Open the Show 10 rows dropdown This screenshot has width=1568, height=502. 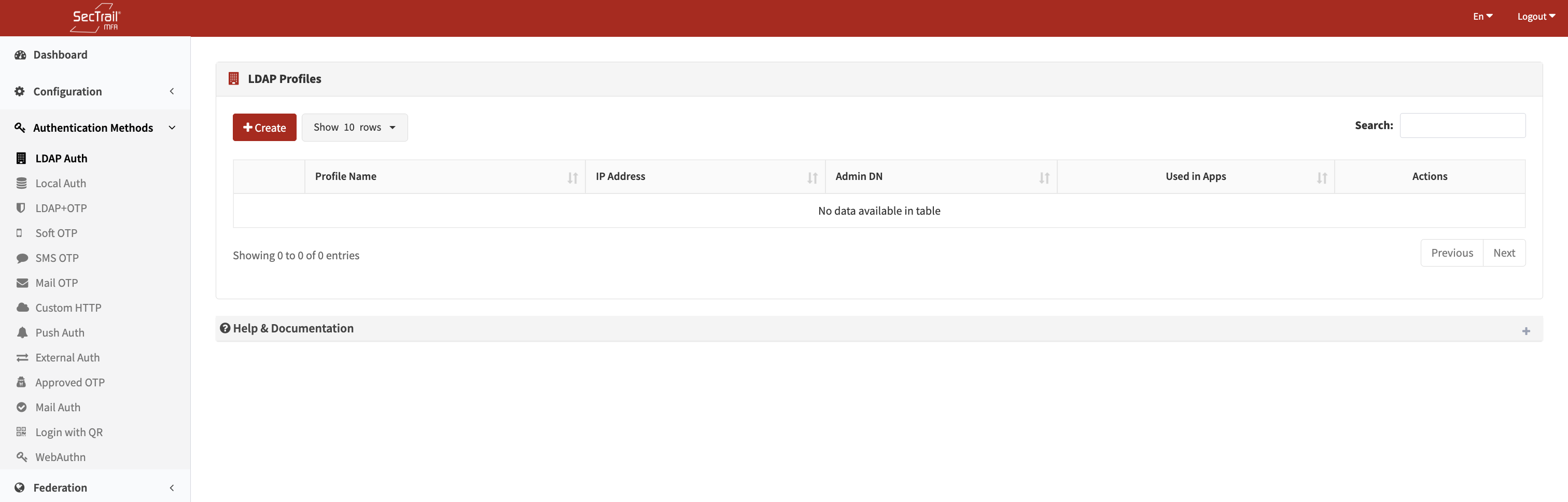coord(354,127)
